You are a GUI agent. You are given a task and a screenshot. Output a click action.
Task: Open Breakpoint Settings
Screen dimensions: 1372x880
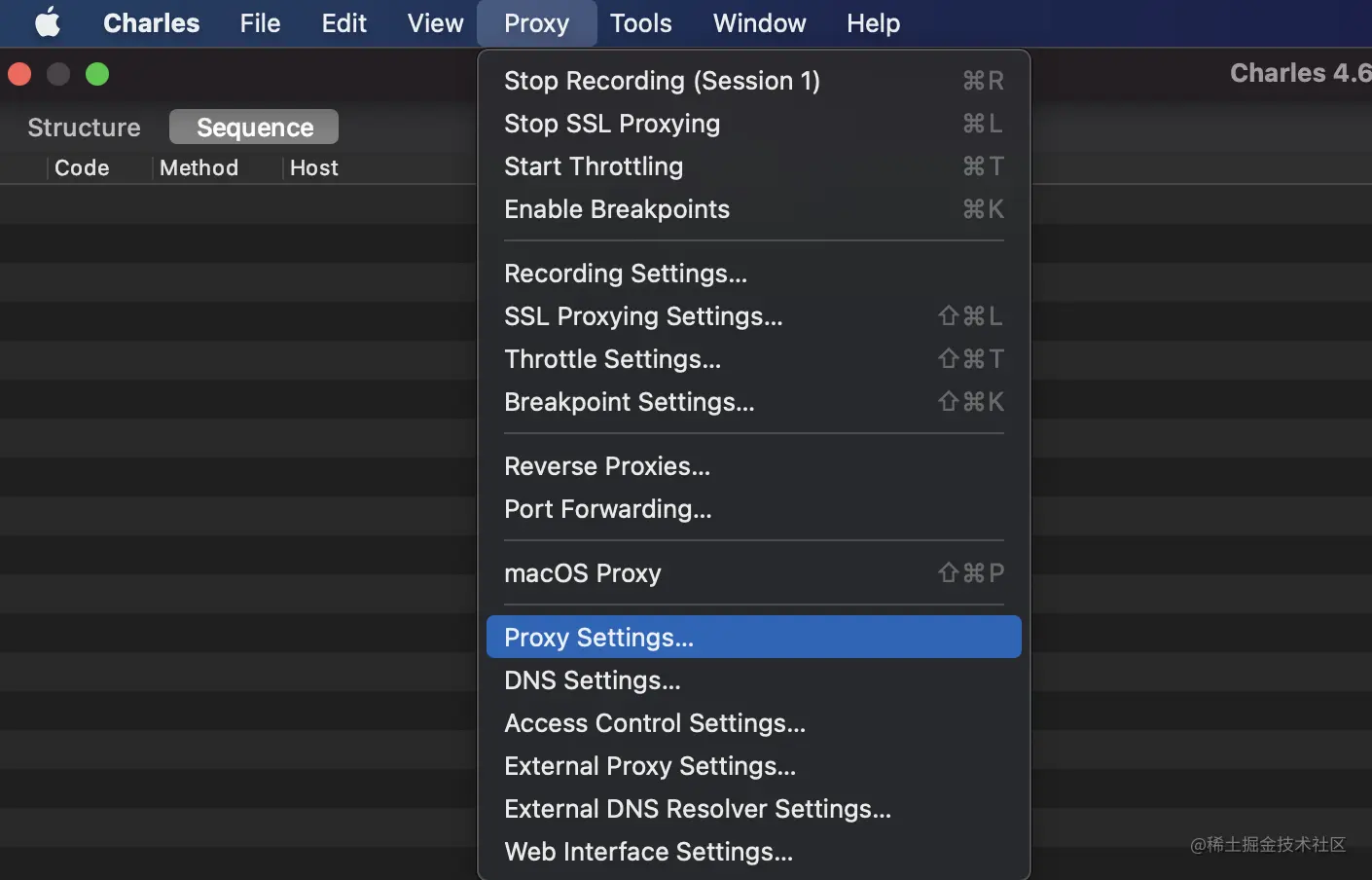pos(629,402)
